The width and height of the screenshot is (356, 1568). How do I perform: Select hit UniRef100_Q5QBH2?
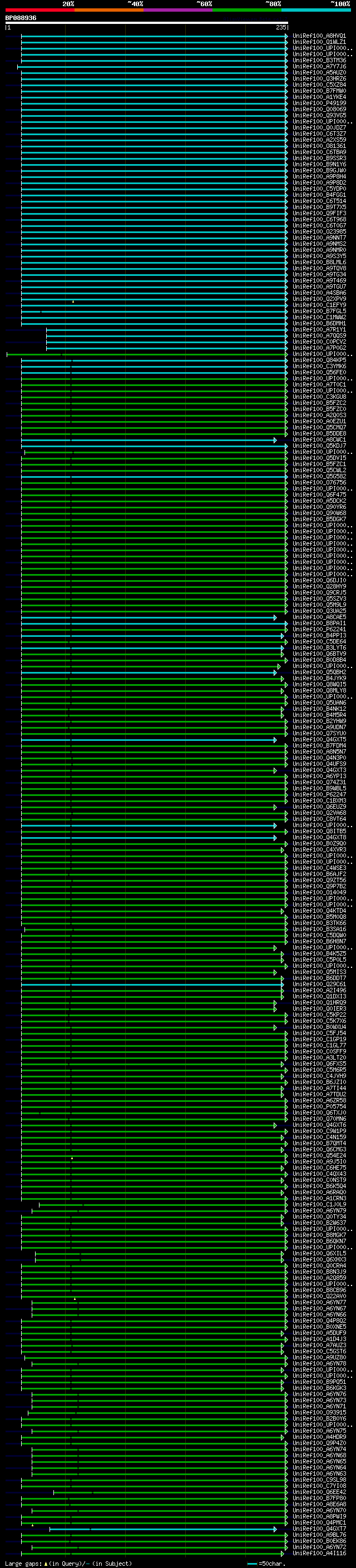click(x=319, y=672)
